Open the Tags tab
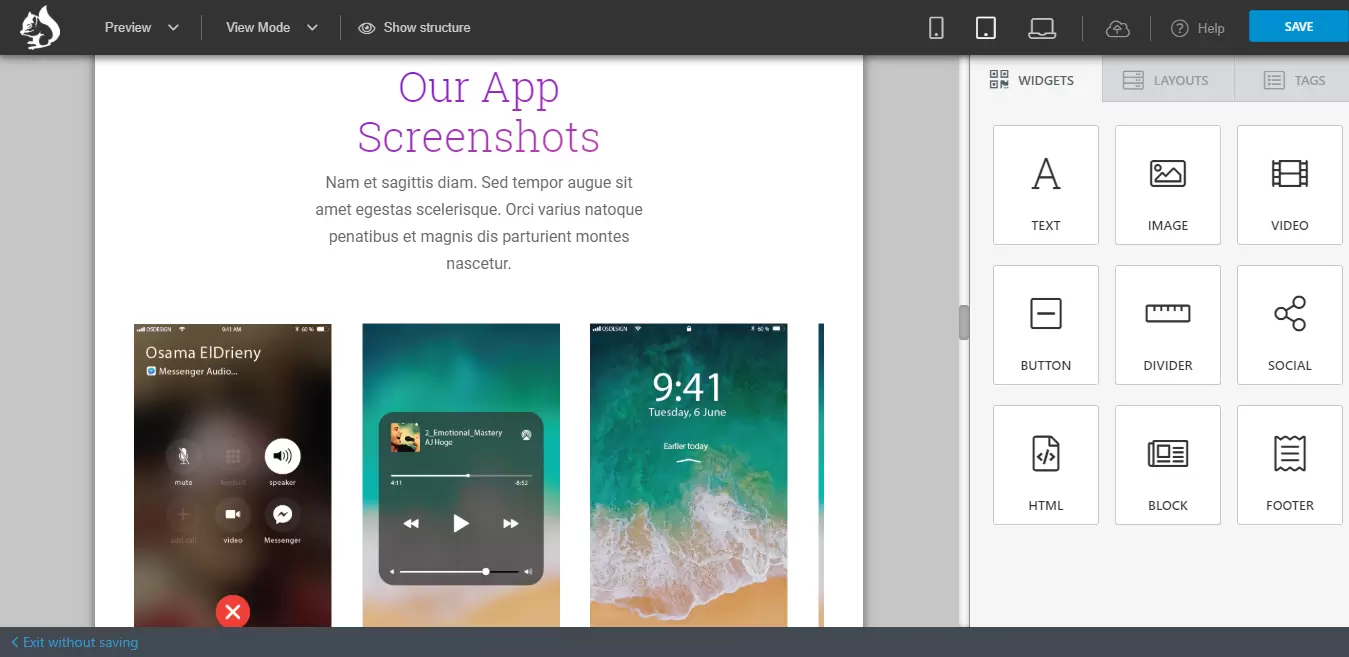 coord(1294,80)
